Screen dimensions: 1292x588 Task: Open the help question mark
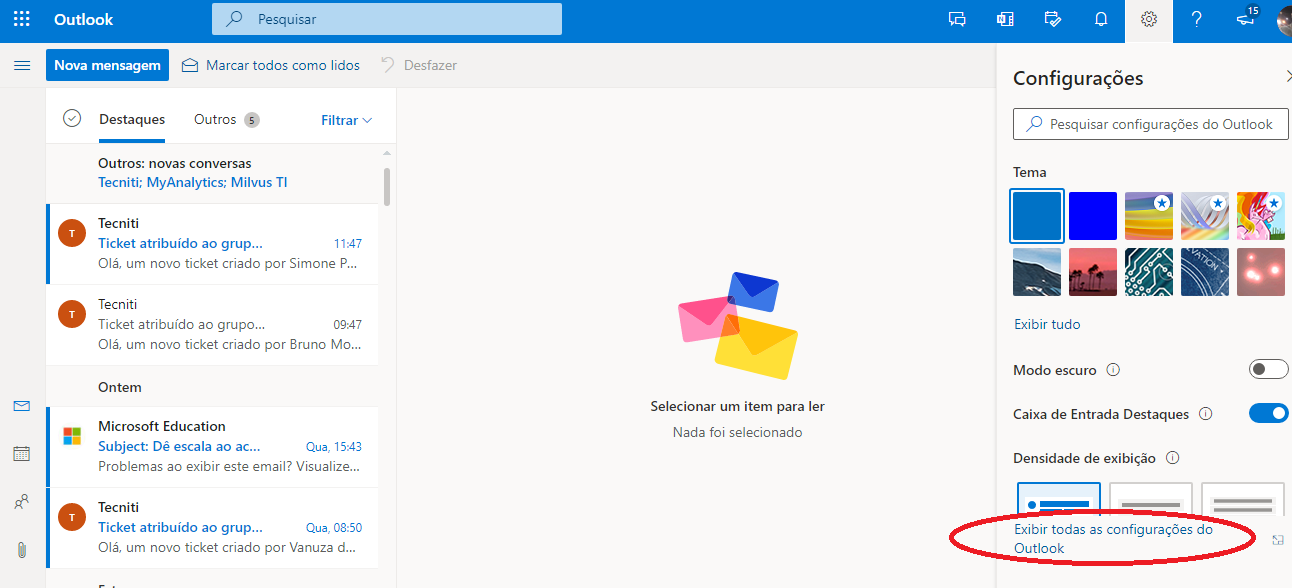coord(1197,19)
